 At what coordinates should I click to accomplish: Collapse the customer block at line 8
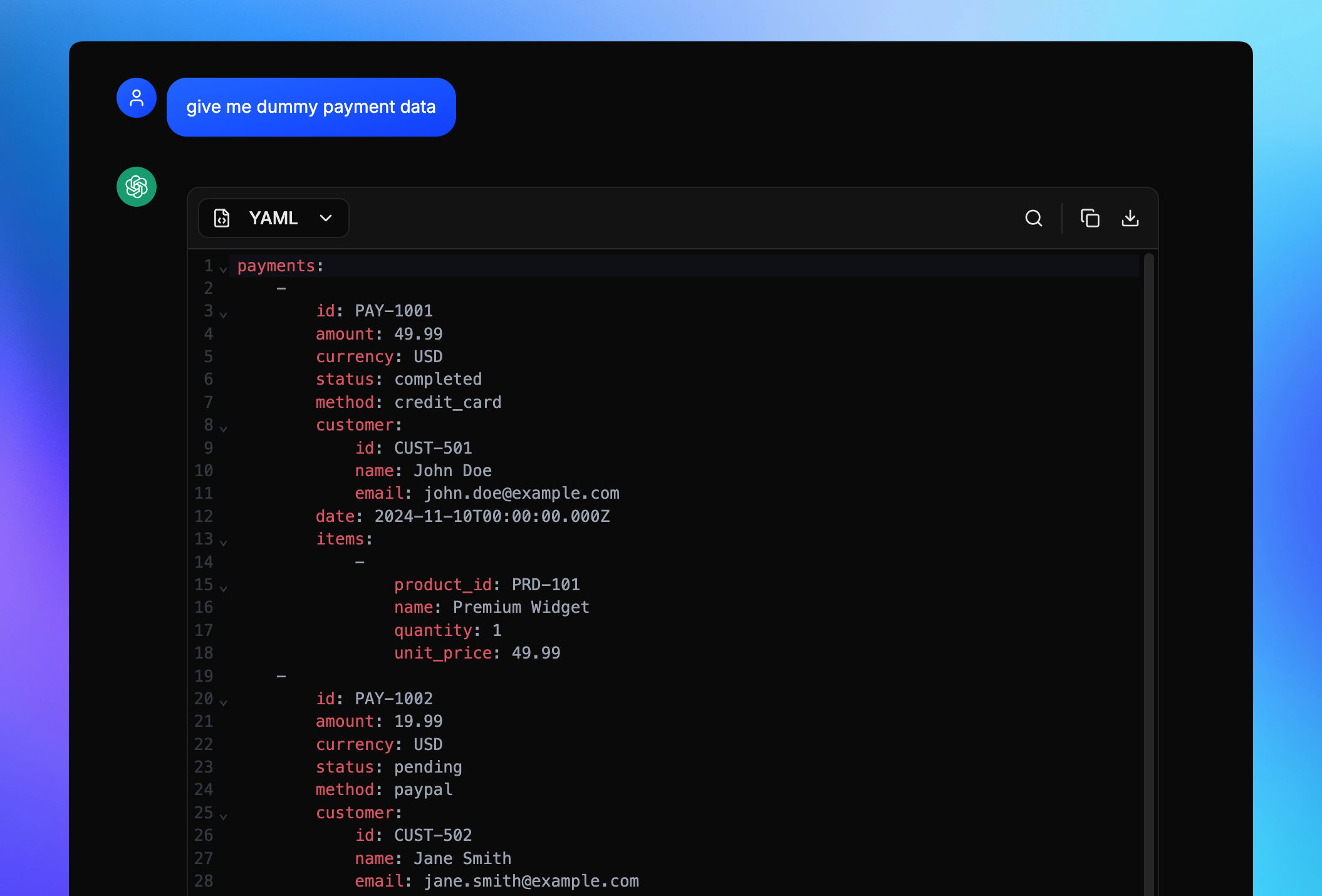[x=223, y=429]
